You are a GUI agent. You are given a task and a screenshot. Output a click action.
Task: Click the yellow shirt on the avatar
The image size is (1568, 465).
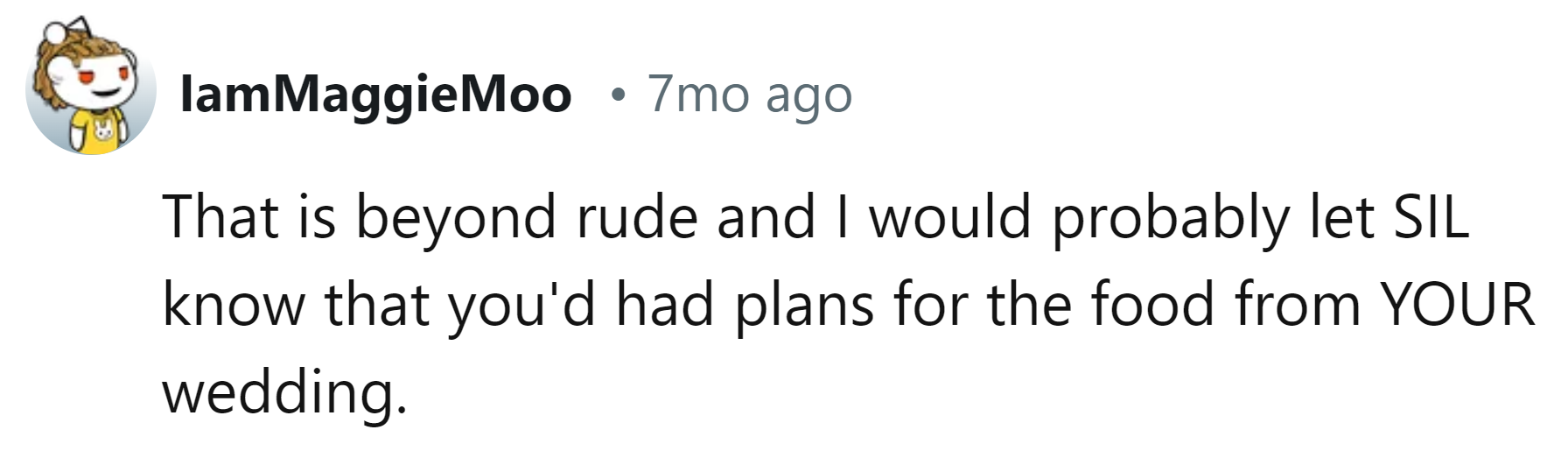point(96,133)
